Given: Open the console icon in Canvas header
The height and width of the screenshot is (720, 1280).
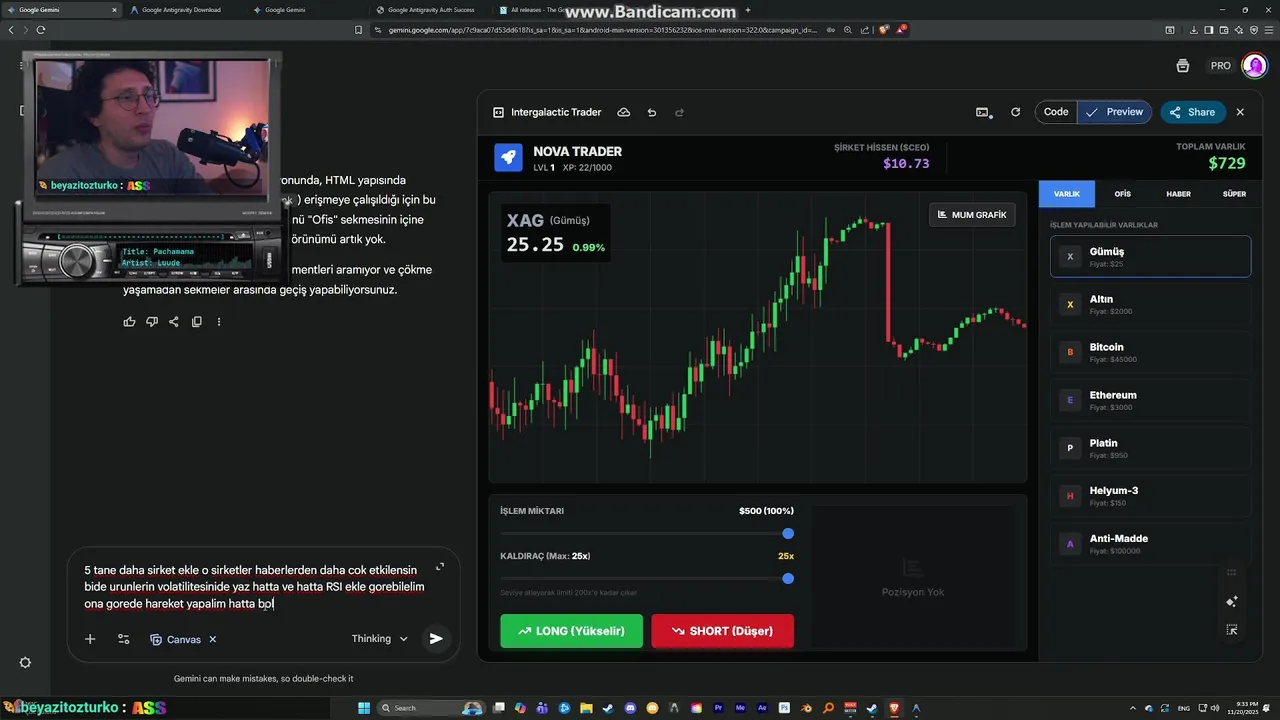Looking at the screenshot, I should pos(983,112).
